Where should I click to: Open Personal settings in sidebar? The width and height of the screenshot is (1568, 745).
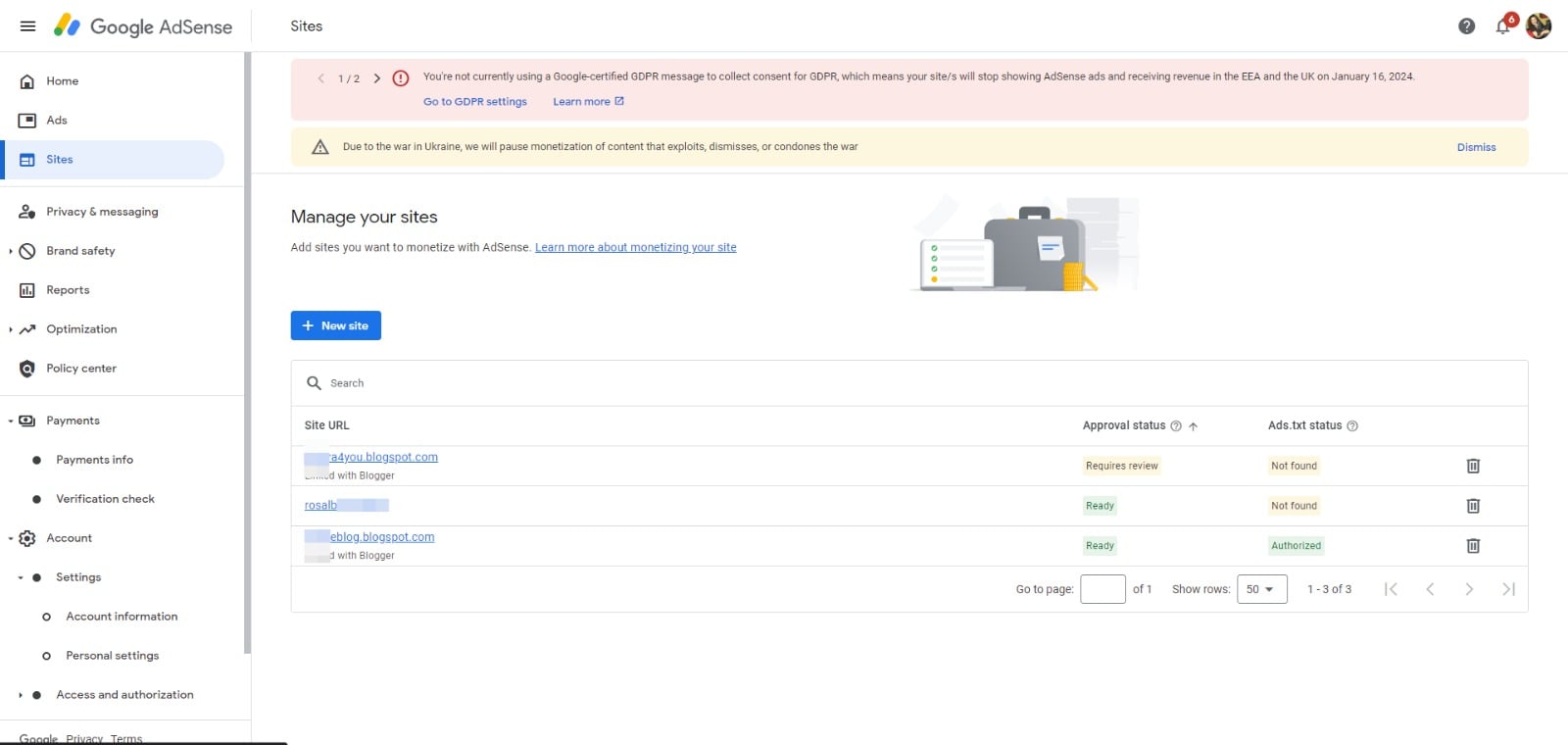tap(112, 656)
